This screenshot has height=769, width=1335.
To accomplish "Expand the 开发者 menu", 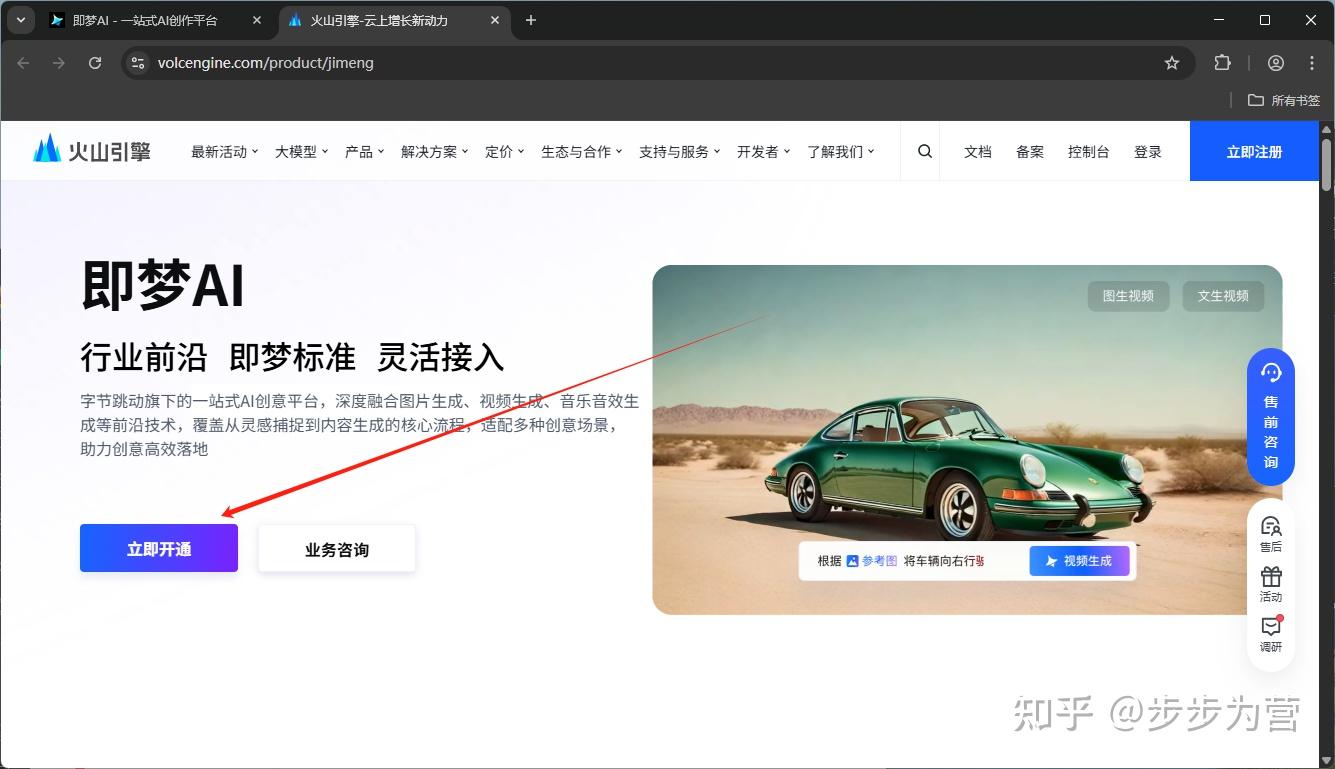I will [764, 152].
